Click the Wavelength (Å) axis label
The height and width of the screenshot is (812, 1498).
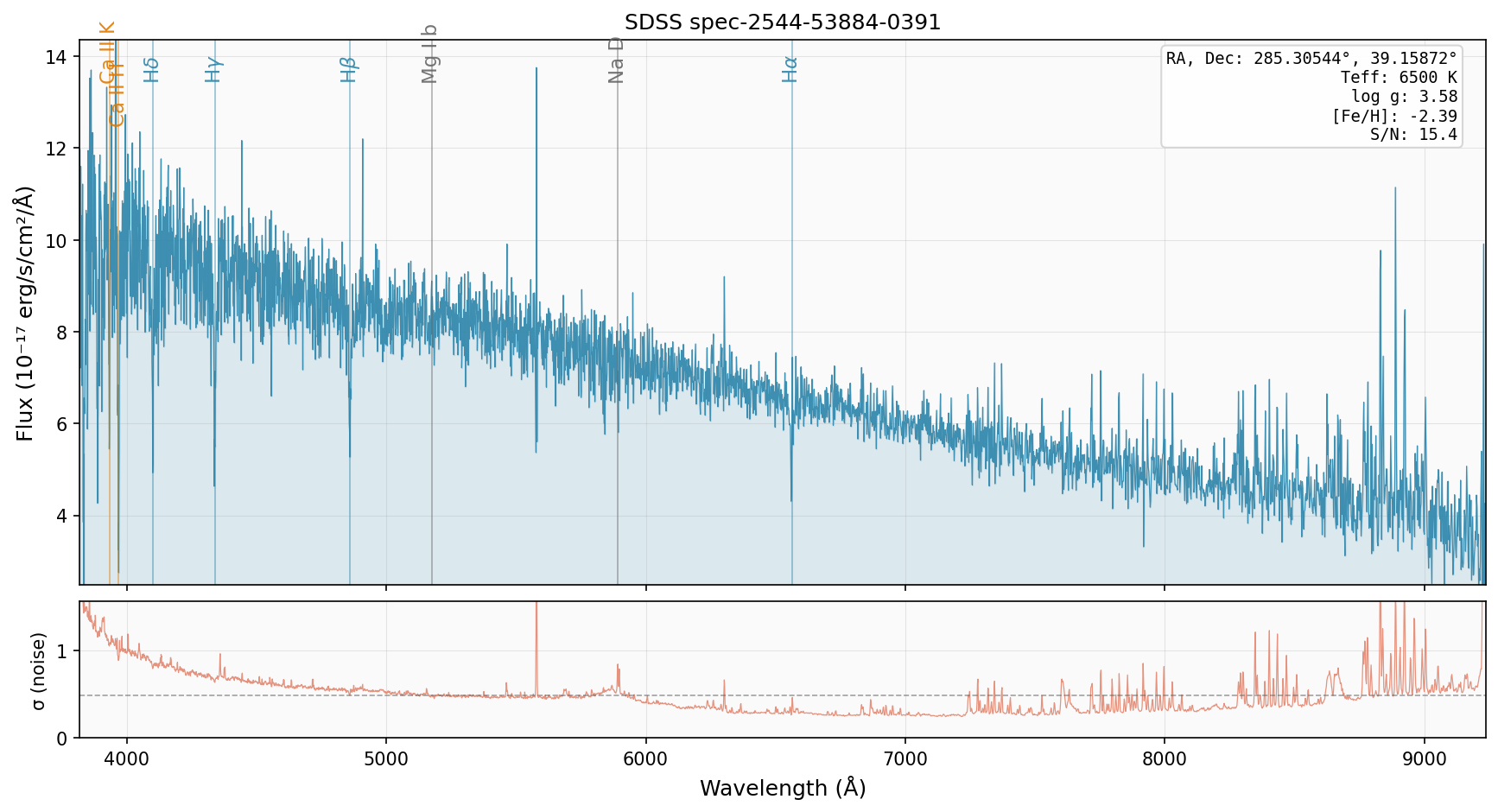coord(783,788)
